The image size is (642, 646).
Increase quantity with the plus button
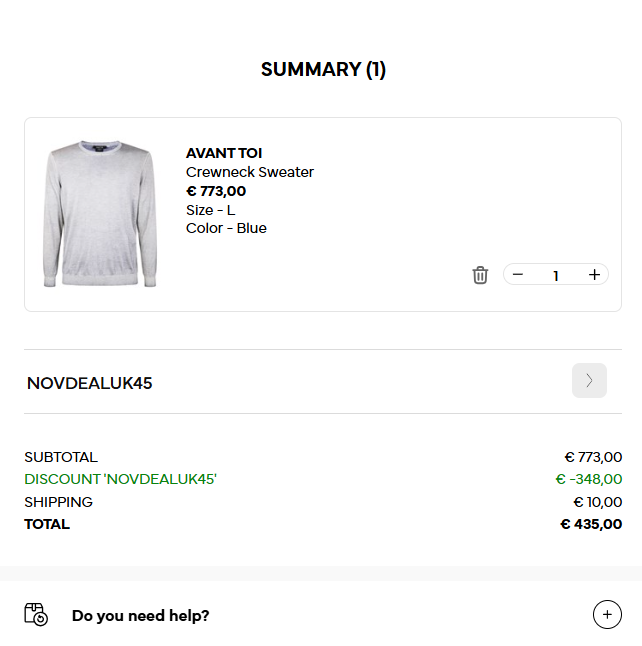coord(594,275)
